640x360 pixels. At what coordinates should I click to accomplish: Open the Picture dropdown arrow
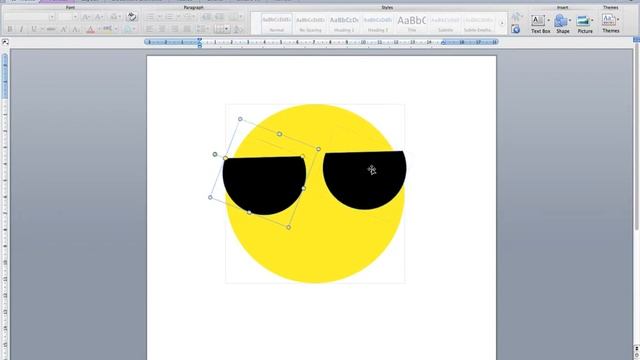click(592, 20)
